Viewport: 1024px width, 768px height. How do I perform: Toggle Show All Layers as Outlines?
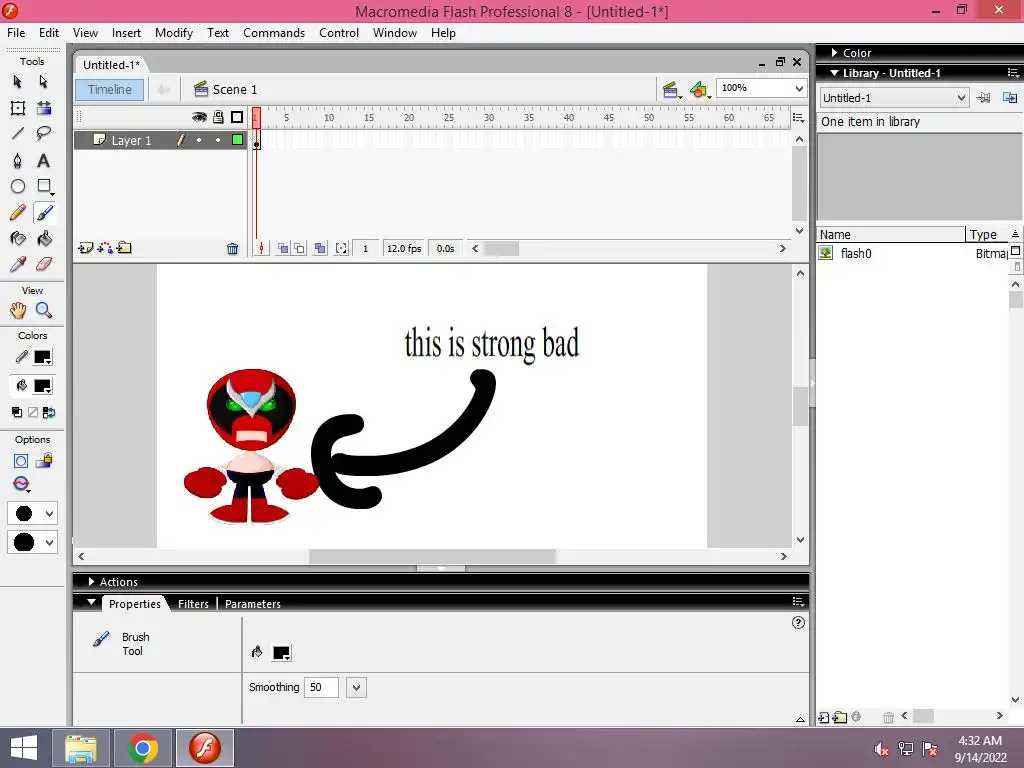(x=237, y=117)
